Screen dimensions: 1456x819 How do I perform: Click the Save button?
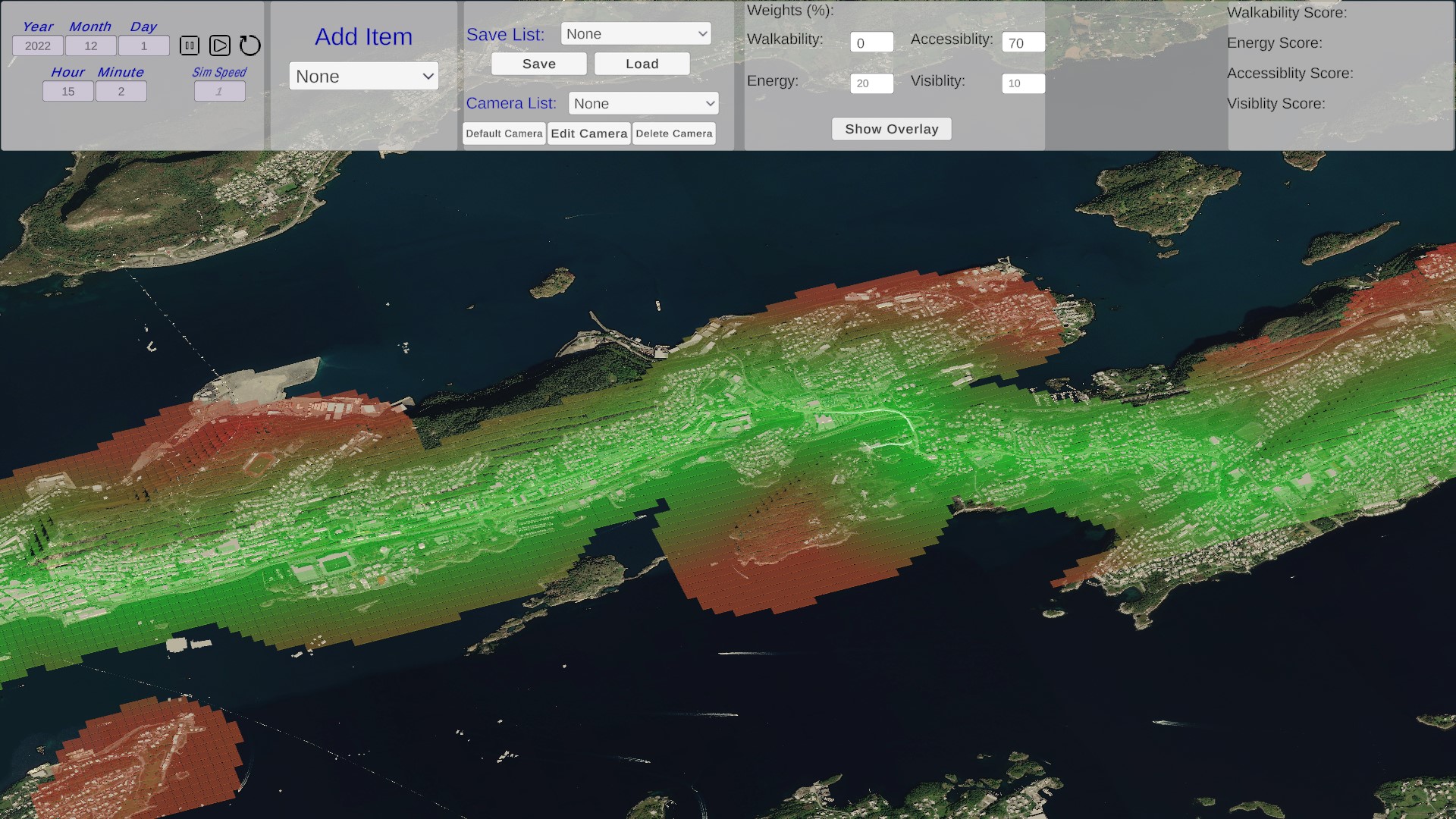click(538, 64)
